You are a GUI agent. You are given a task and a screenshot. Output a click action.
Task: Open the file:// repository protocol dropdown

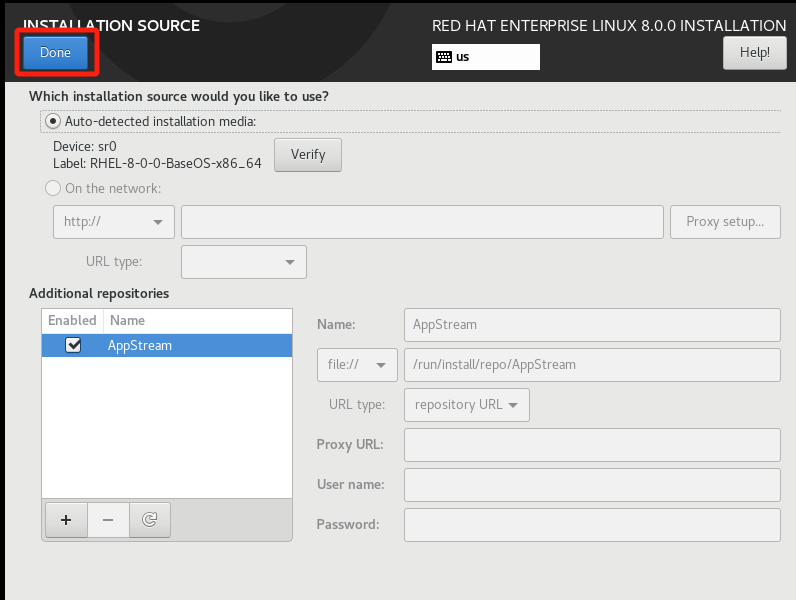tap(357, 365)
